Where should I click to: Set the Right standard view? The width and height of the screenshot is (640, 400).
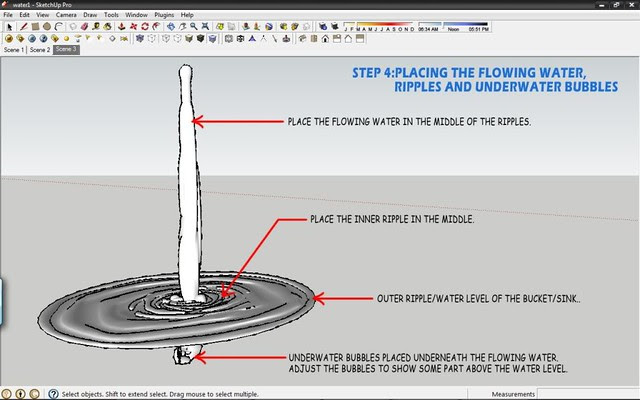click(x=337, y=39)
